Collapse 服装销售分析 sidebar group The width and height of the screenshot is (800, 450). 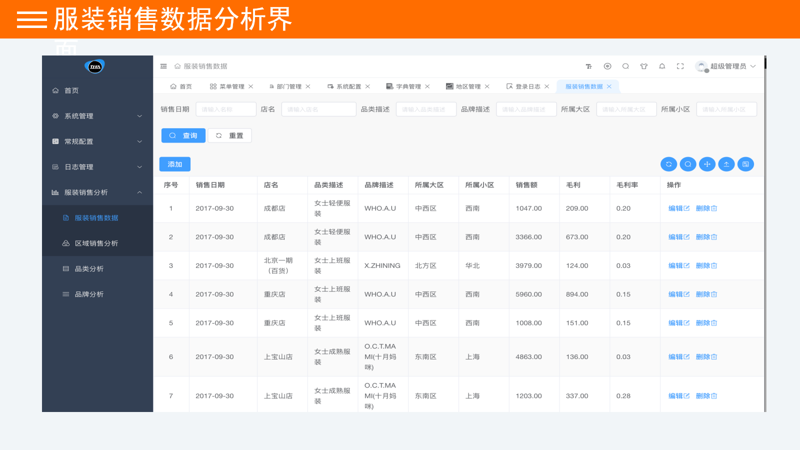[x=97, y=193]
